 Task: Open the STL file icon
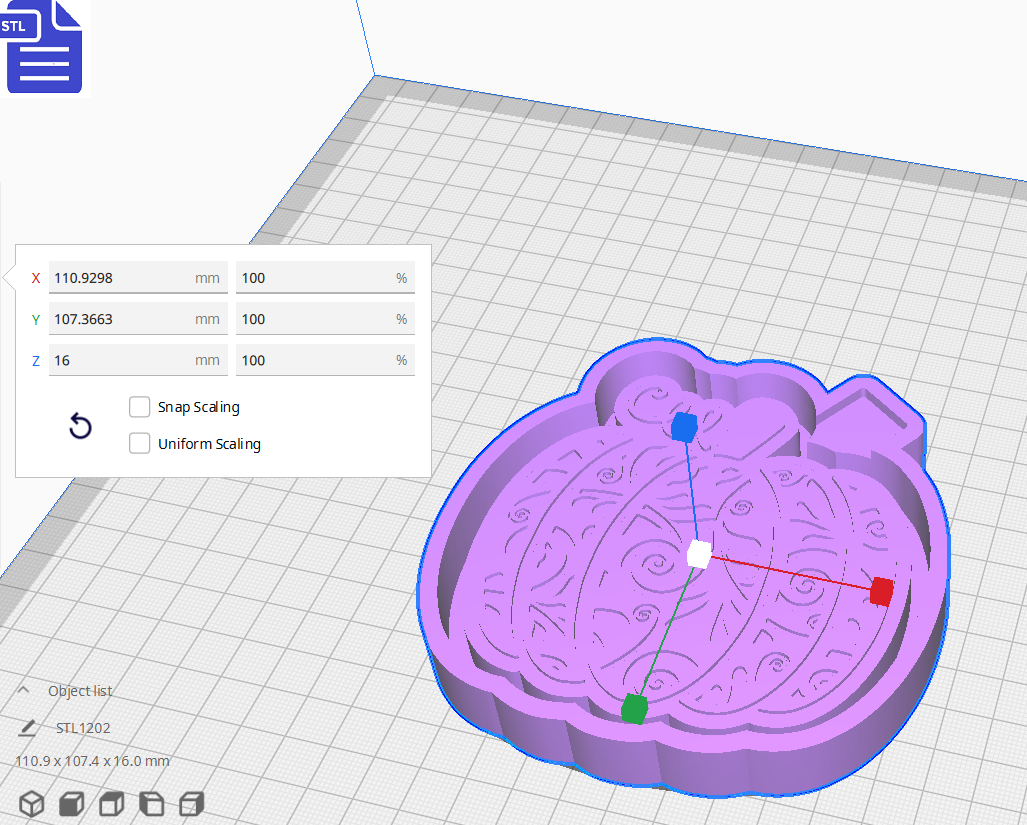[x=44, y=47]
